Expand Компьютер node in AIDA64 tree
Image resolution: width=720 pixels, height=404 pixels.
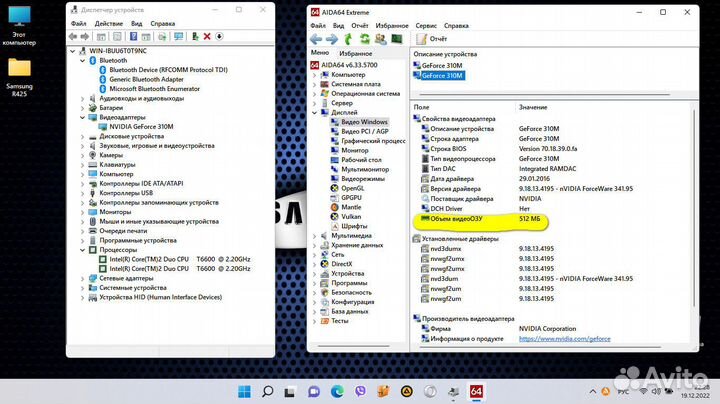[x=315, y=75]
